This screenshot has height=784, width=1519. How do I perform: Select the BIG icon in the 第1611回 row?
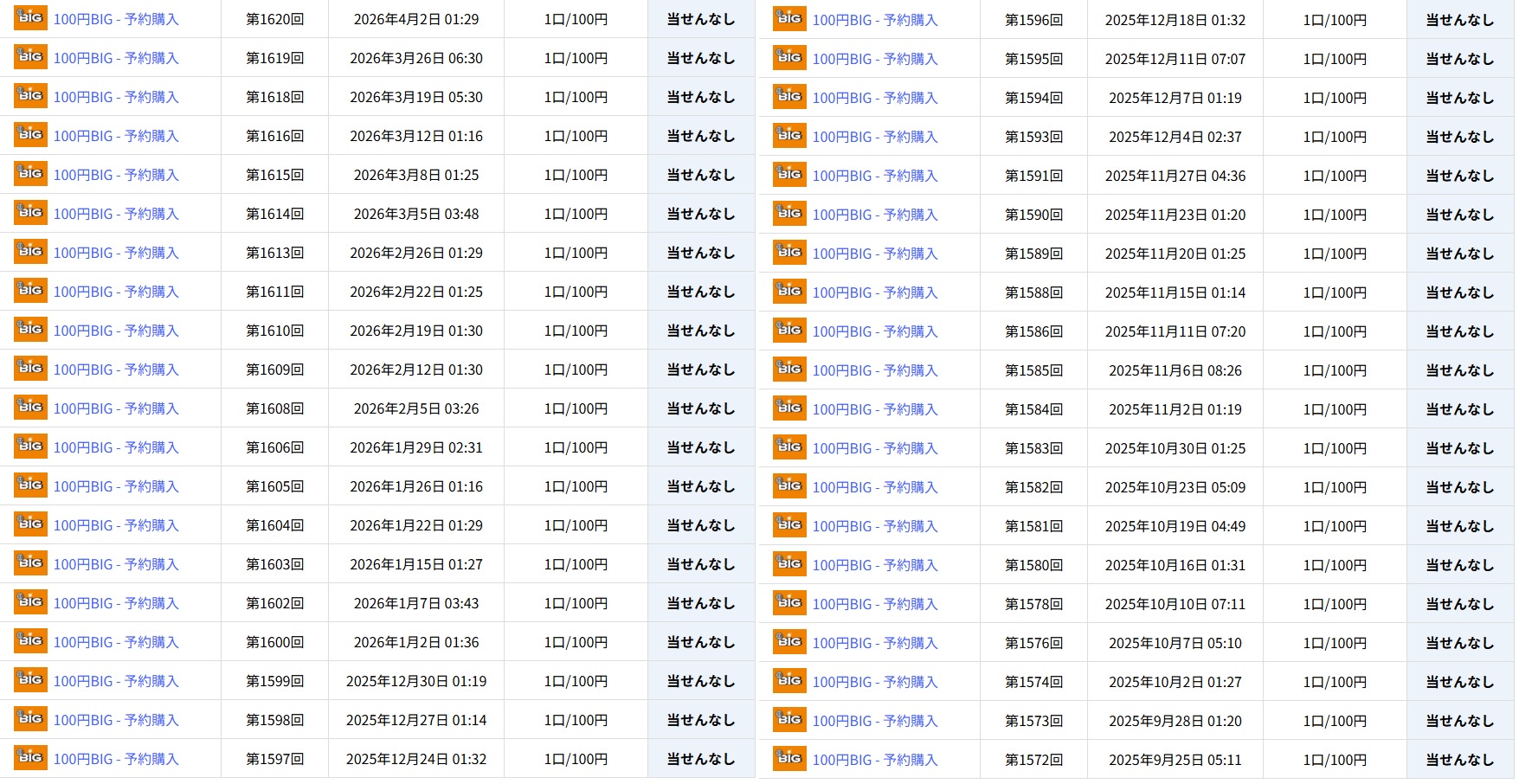[x=30, y=291]
